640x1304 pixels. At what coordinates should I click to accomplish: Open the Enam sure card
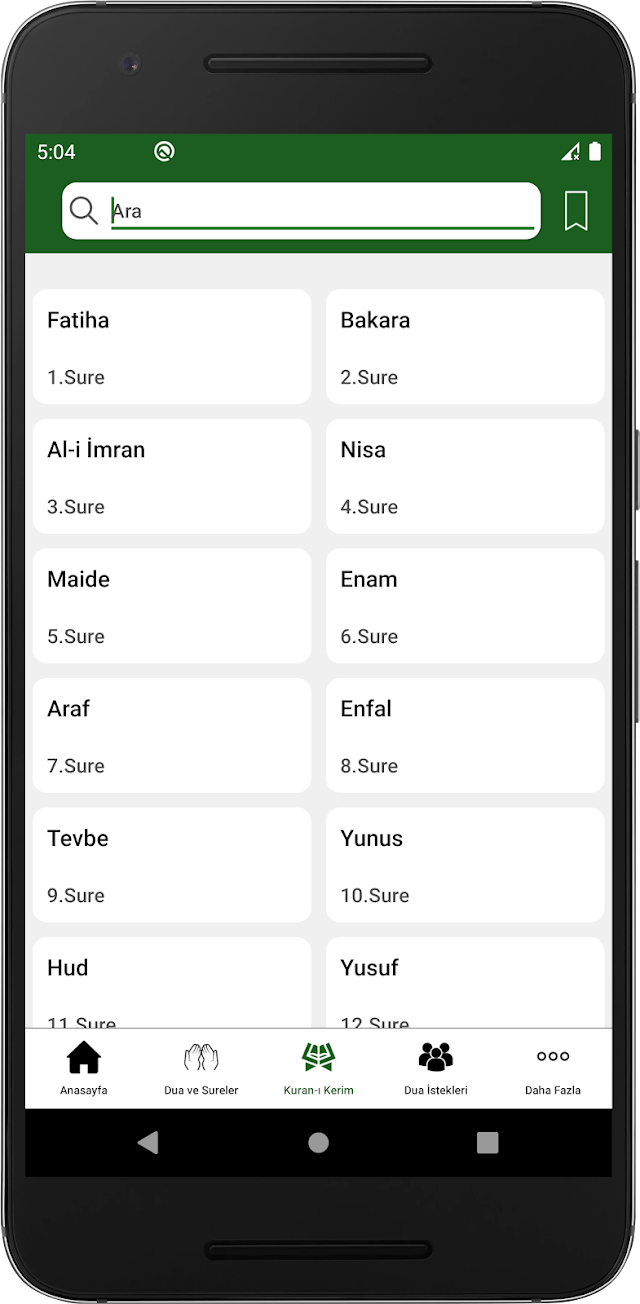[x=465, y=606]
